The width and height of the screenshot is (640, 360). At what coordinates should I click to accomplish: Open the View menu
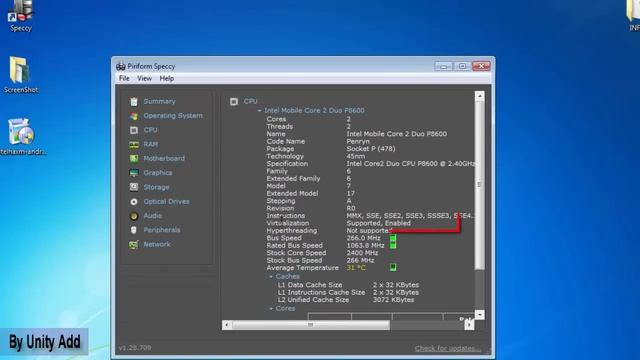pos(144,78)
